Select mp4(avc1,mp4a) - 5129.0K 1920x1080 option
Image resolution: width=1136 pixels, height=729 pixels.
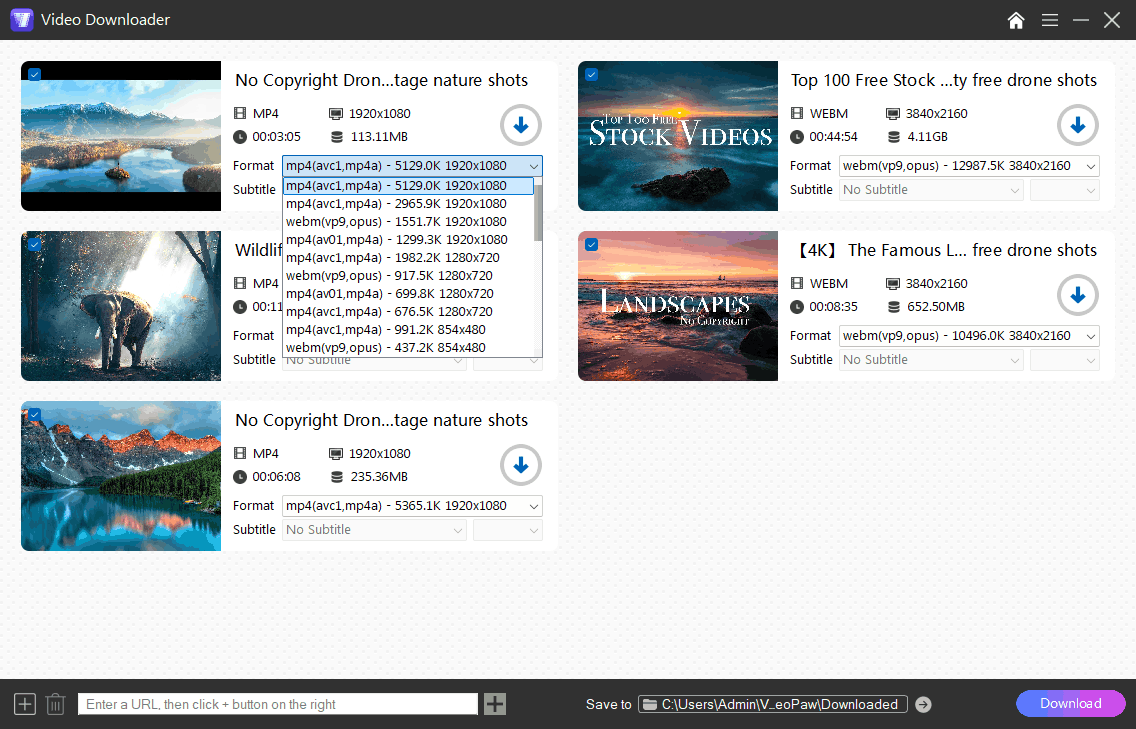point(409,186)
